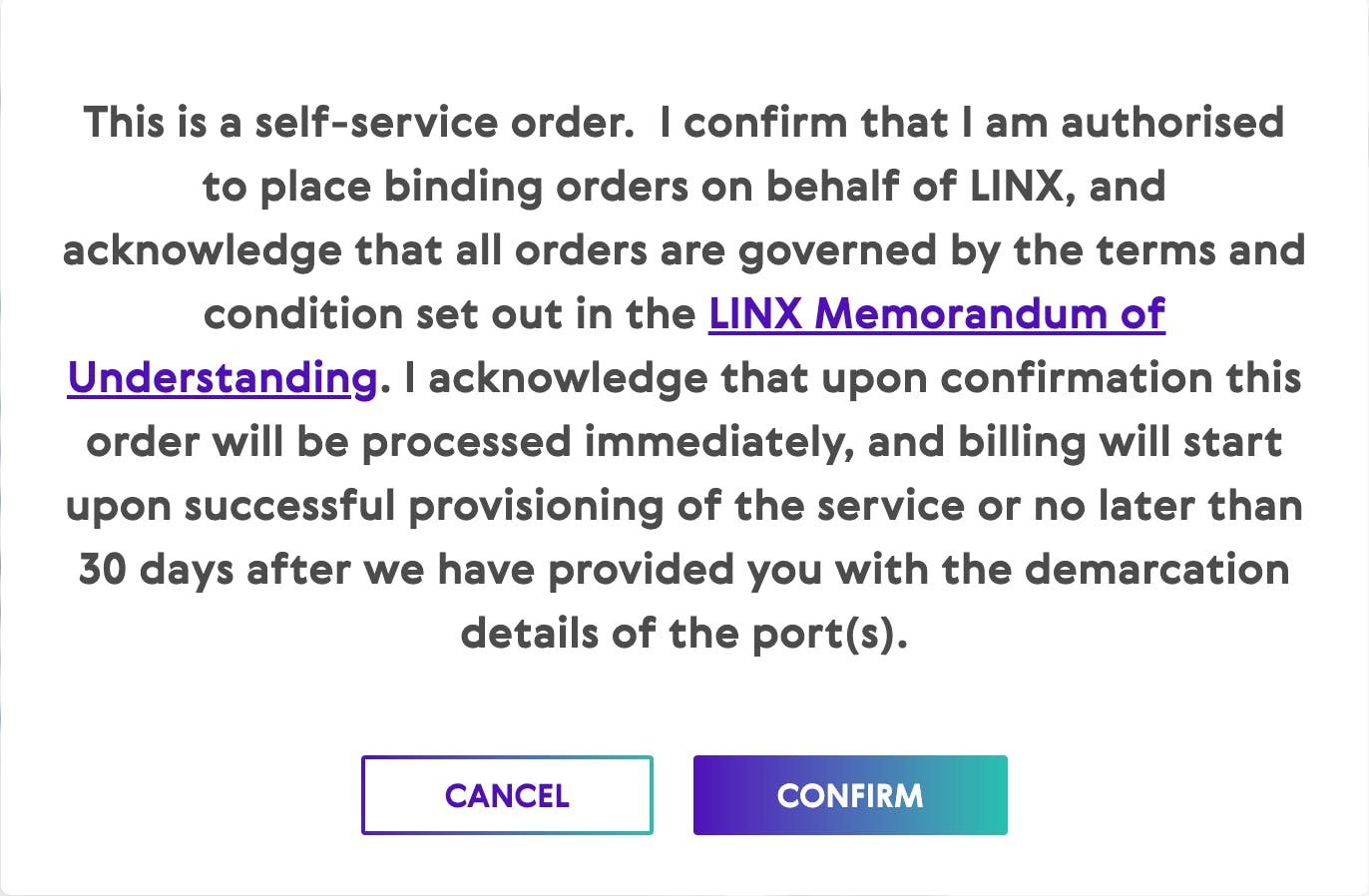This screenshot has width=1369, height=896.
Task: Decline the order with CANCEL
Action: click(507, 795)
